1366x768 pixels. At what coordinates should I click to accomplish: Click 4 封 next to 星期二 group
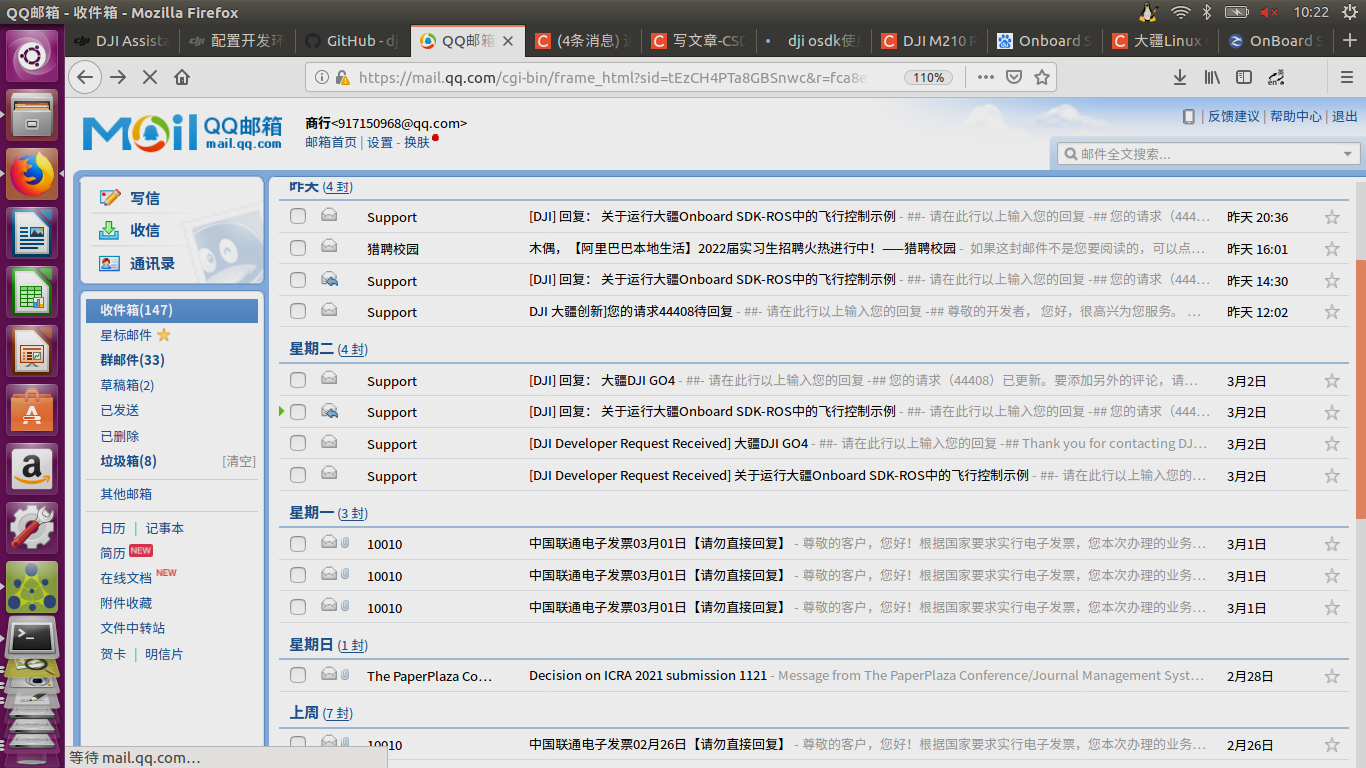pos(353,350)
